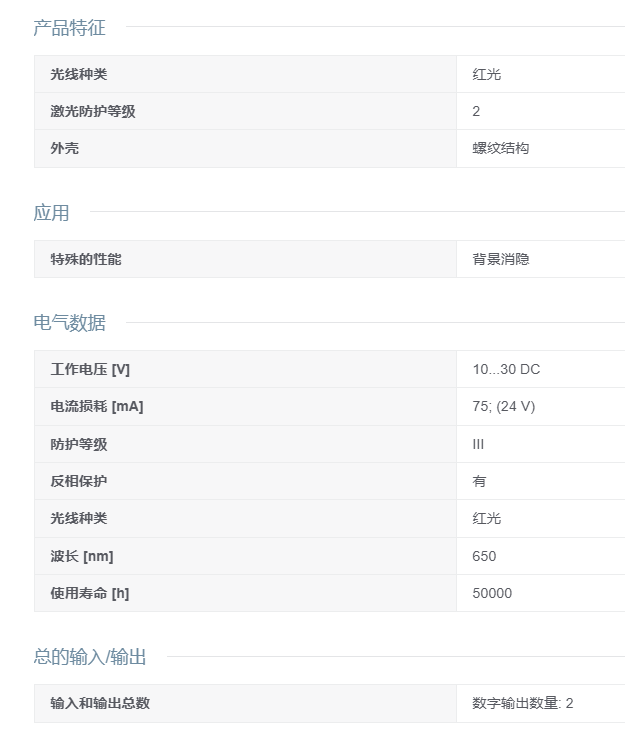The width and height of the screenshot is (625, 735).
Task: Click the 数字输出数量: 2 value
Action: point(523,703)
